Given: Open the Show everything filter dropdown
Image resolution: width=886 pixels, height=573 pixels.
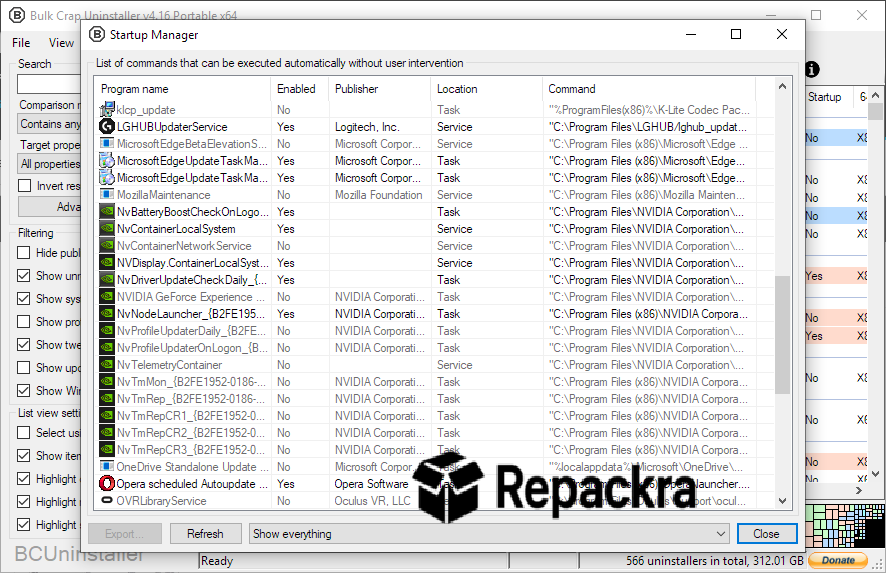Looking at the screenshot, I should [489, 533].
